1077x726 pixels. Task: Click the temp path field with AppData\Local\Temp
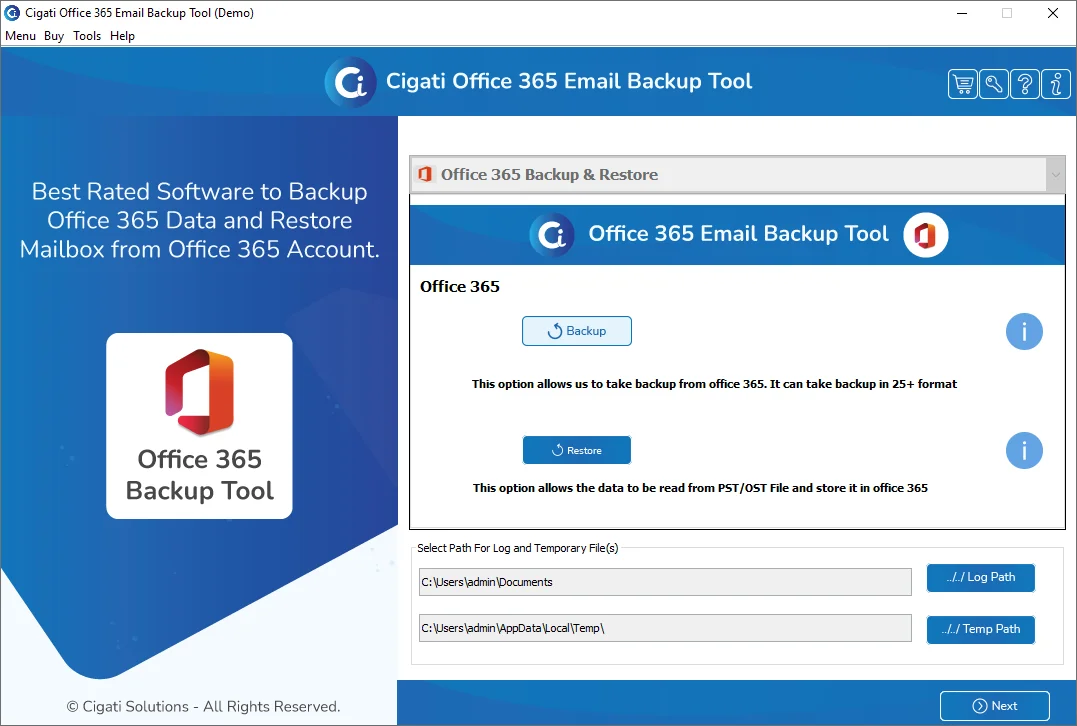point(665,628)
